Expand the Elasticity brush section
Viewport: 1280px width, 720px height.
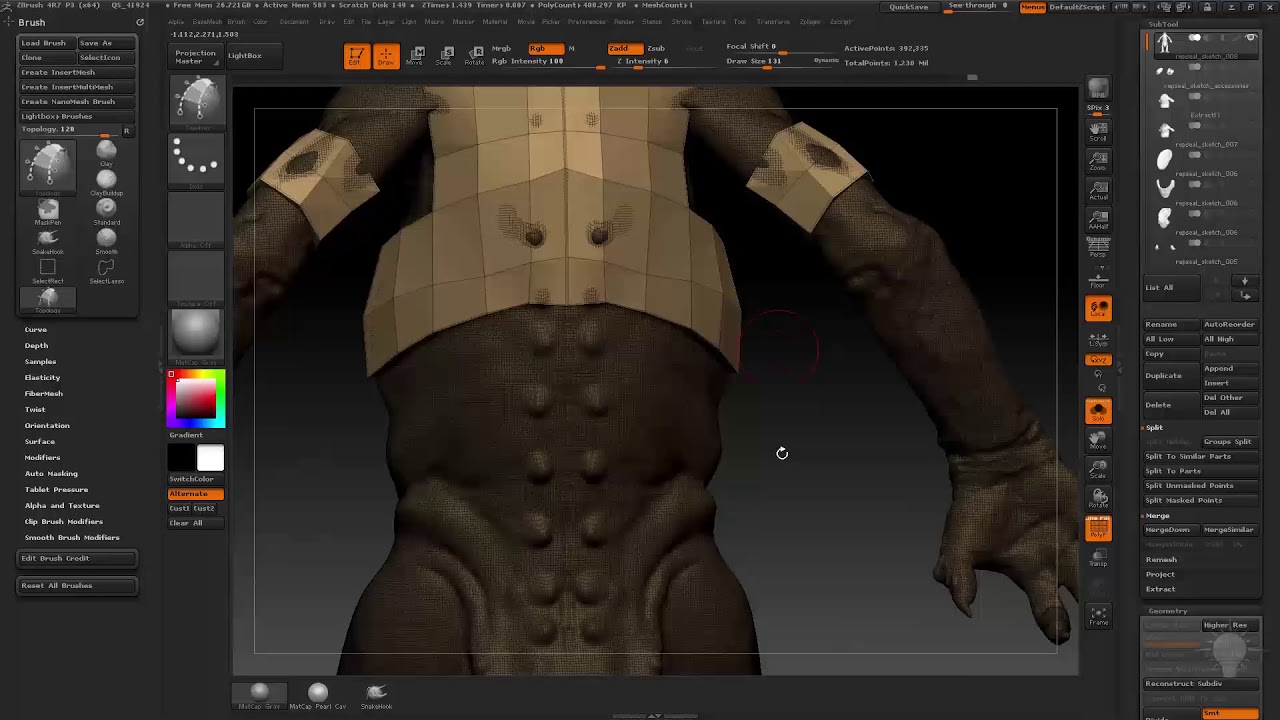tap(42, 377)
